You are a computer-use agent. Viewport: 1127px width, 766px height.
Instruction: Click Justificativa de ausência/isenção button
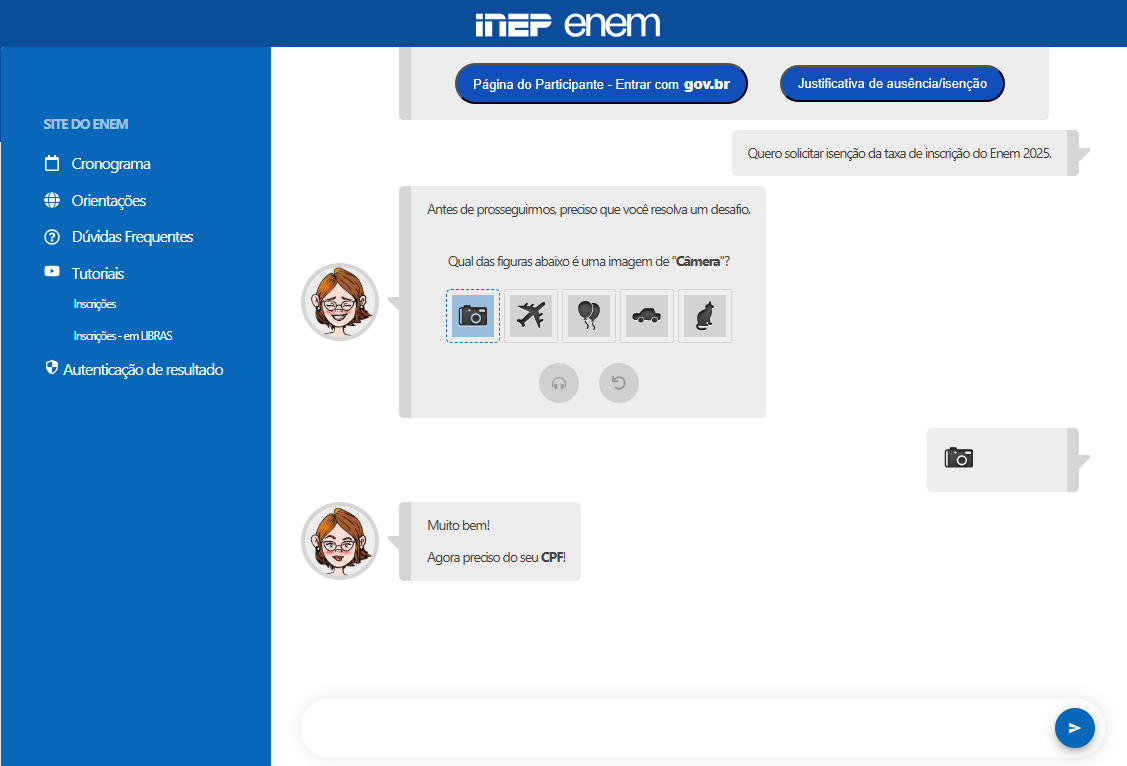click(x=892, y=84)
